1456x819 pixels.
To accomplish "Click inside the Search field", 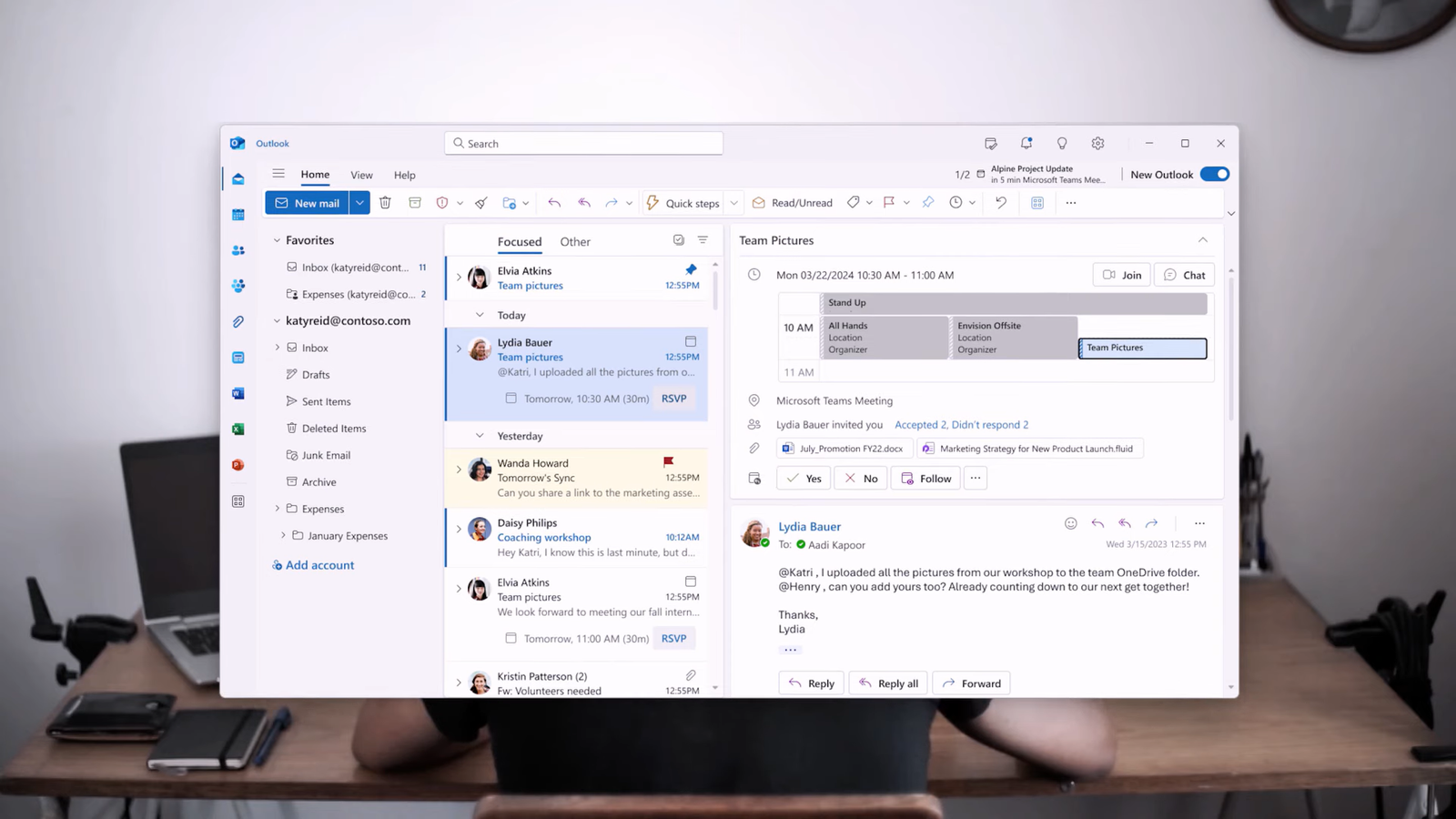I will click(582, 143).
